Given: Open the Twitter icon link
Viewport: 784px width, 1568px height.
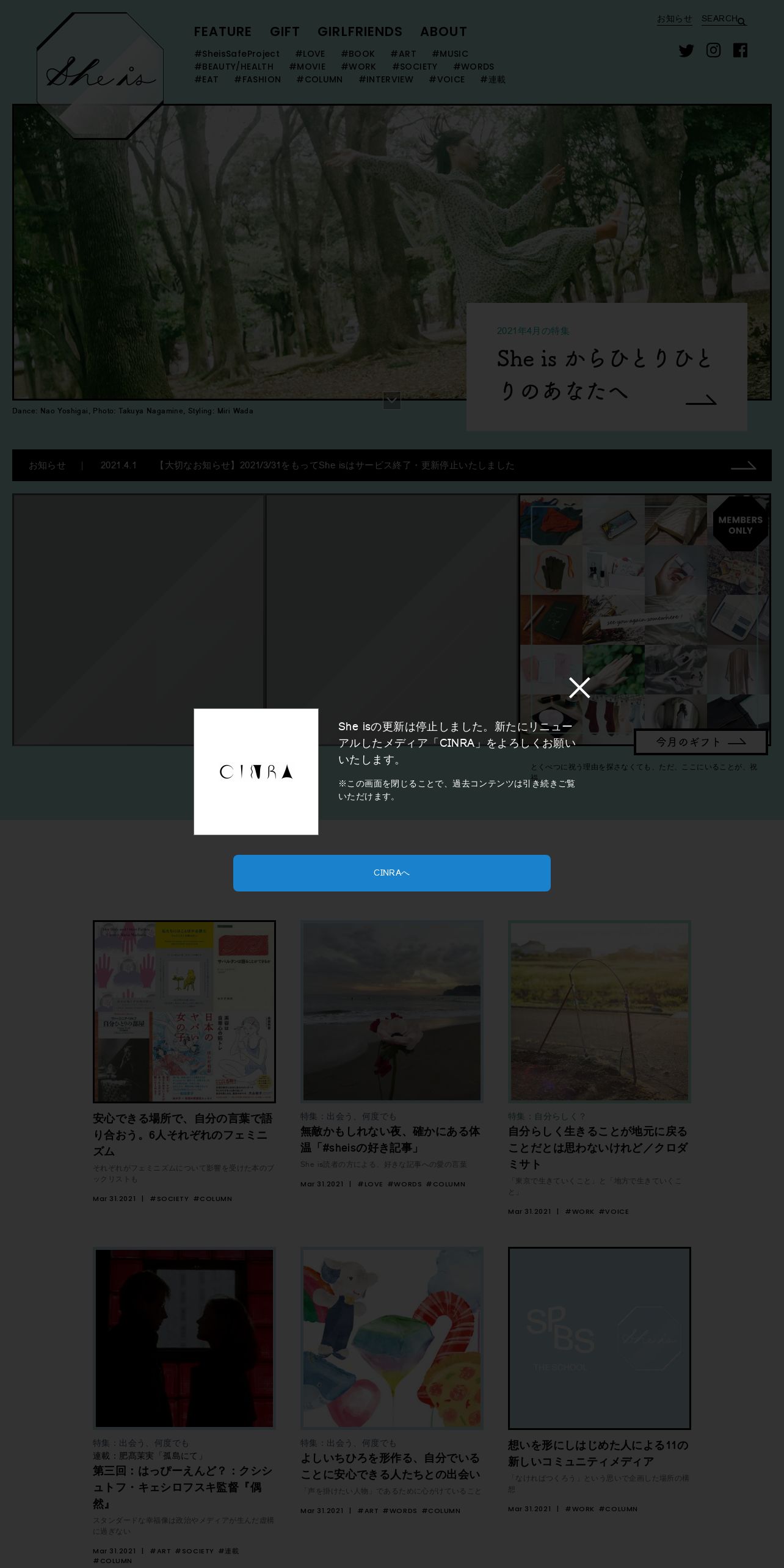Looking at the screenshot, I should click(686, 51).
